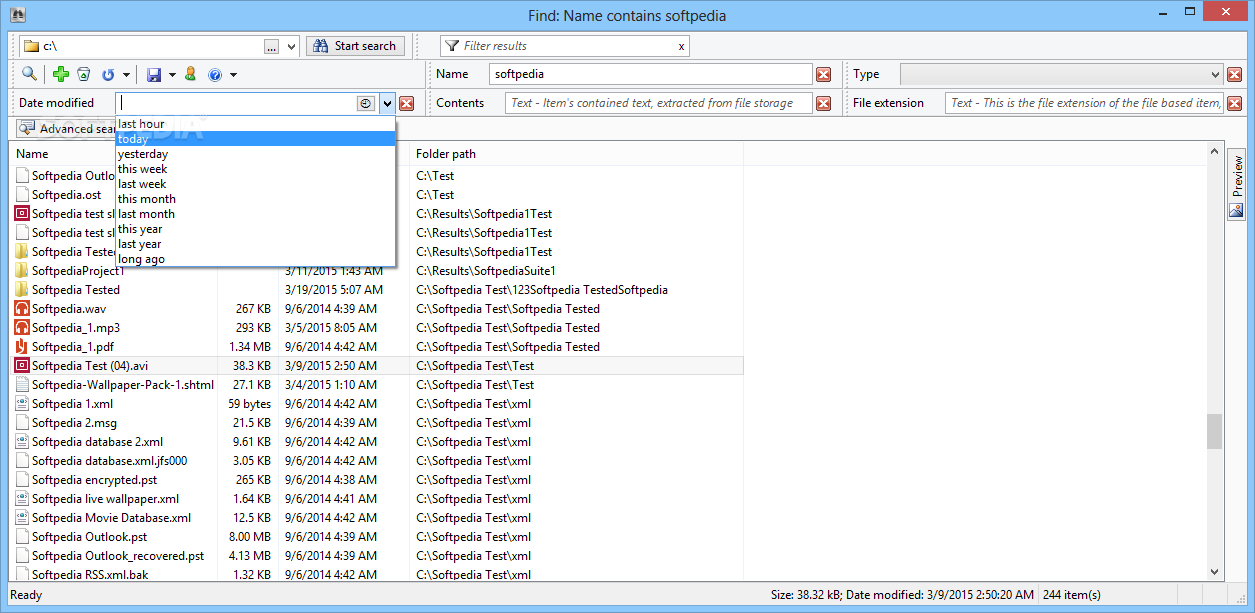
Task: Select the Softpedia.ost file row
Action: [377, 195]
